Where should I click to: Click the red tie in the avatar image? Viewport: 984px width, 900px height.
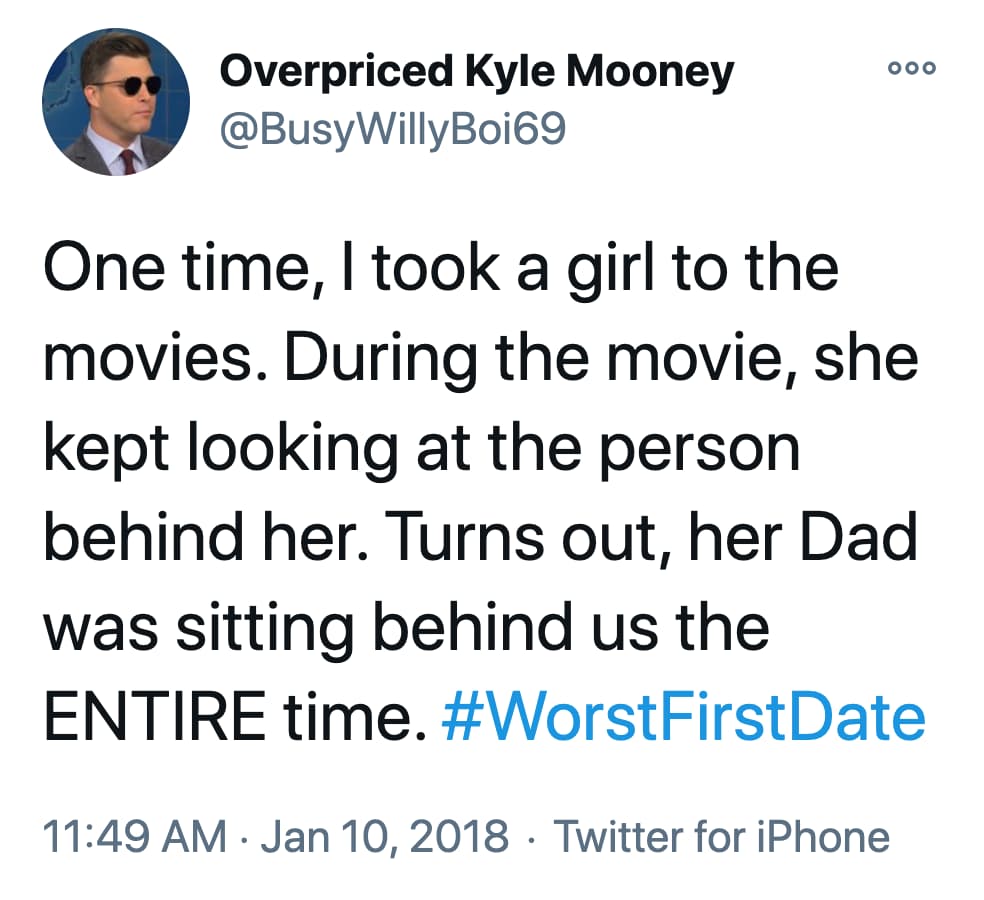tap(127, 160)
